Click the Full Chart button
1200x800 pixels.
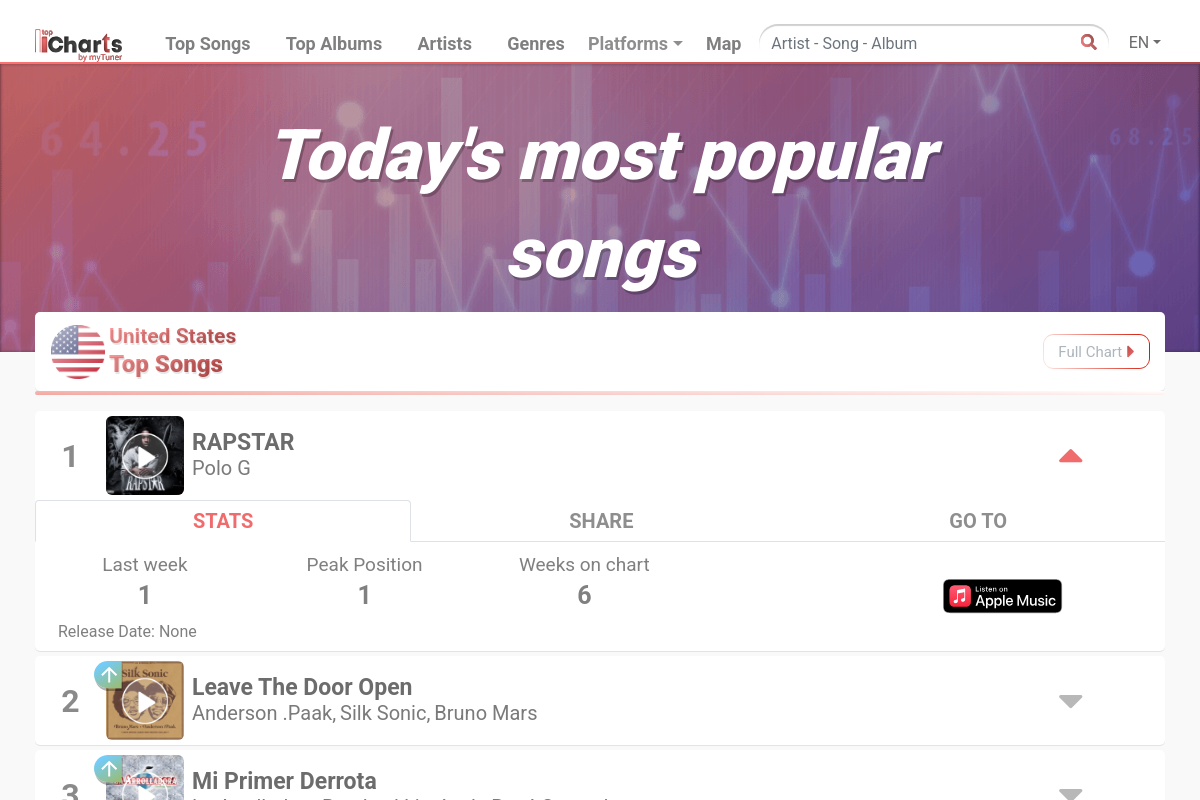pyautogui.click(x=1096, y=351)
